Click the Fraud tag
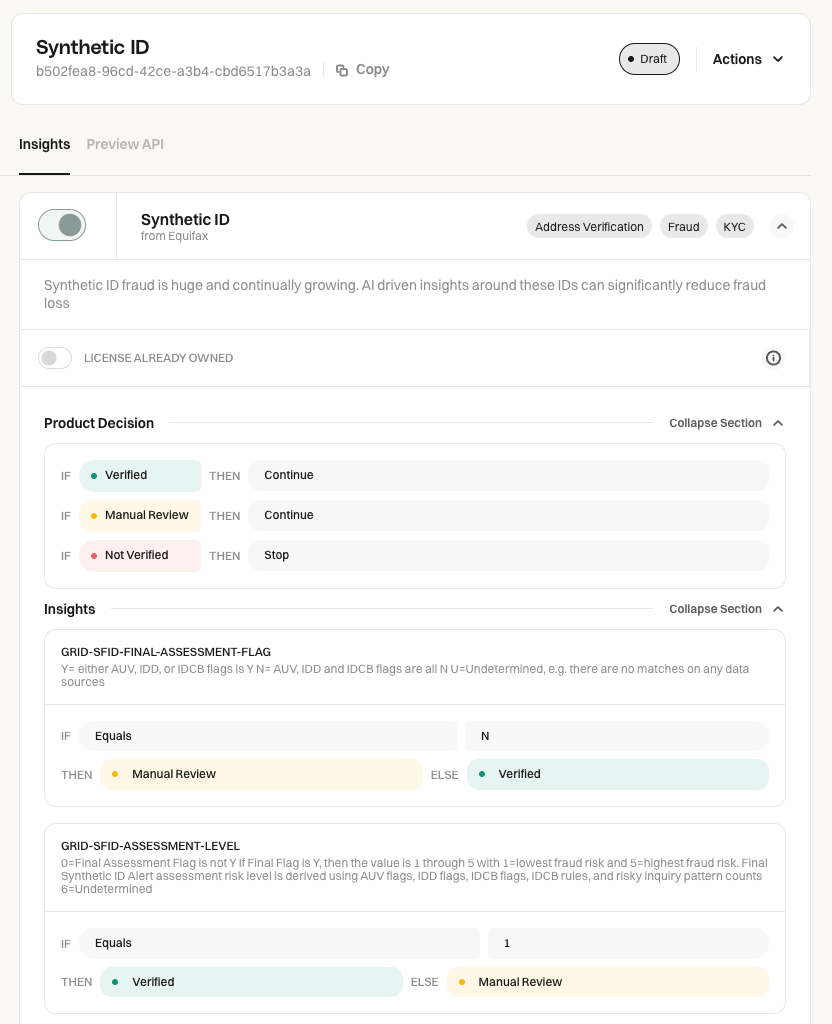Image resolution: width=832 pixels, height=1024 pixels. pyautogui.click(x=684, y=227)
